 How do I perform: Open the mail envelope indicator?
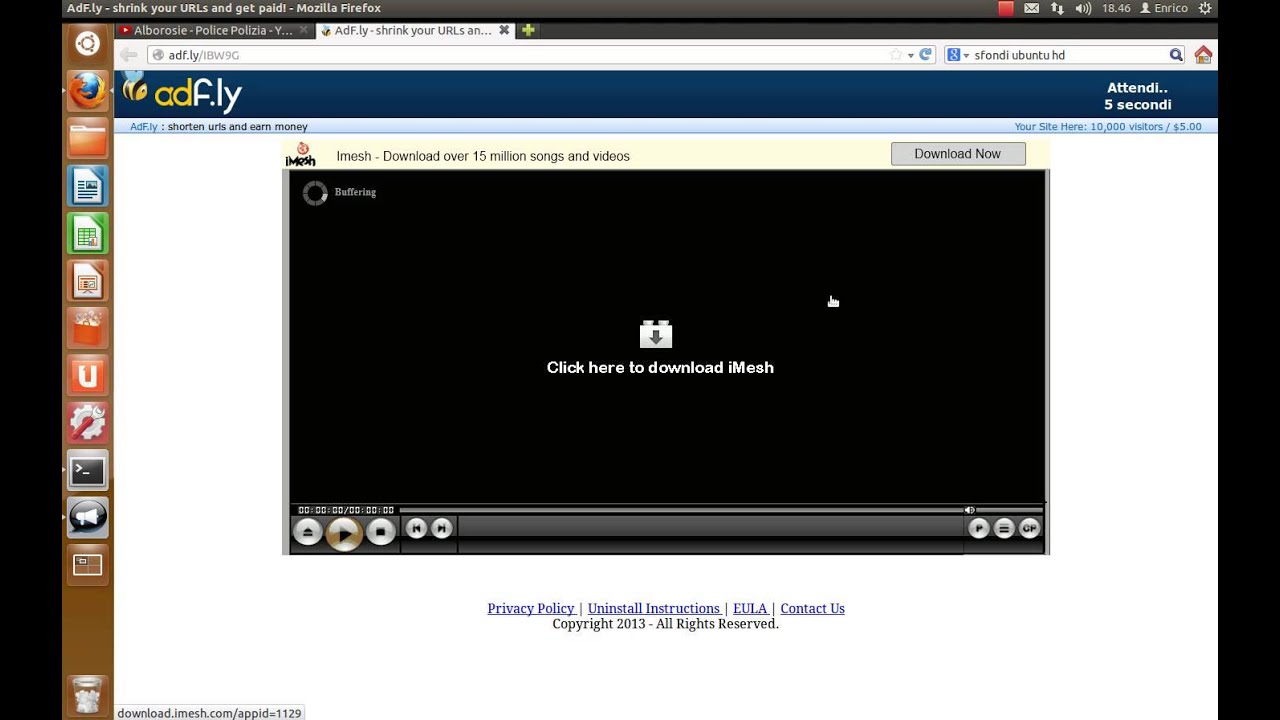click(1031, 8)
